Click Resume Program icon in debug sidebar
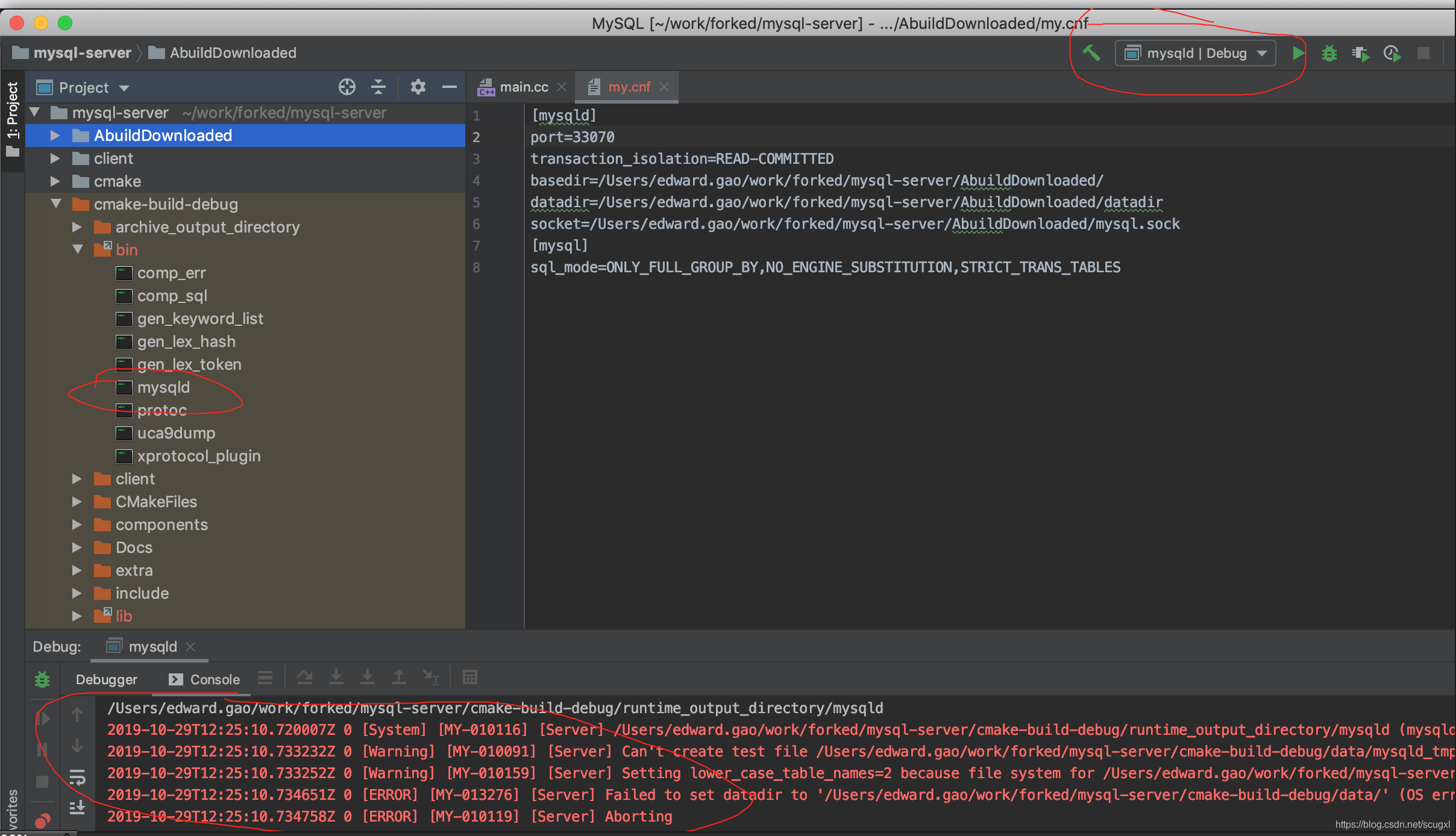The width and height of the screenshot is (1456, 836). [x=43, y=717]
